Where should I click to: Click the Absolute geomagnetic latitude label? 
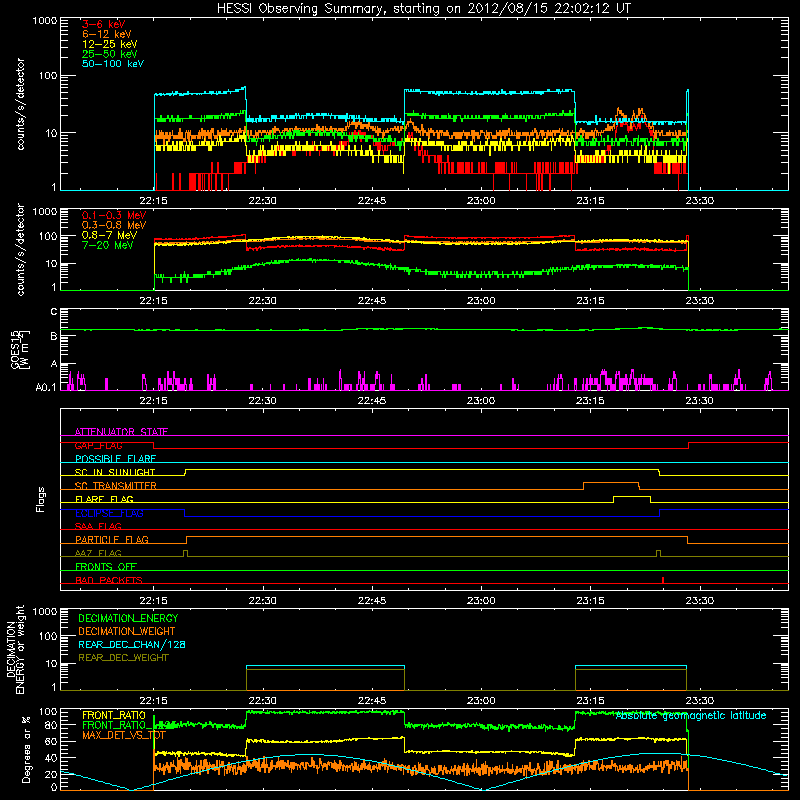pyautogui.click(x=691, y=716)
